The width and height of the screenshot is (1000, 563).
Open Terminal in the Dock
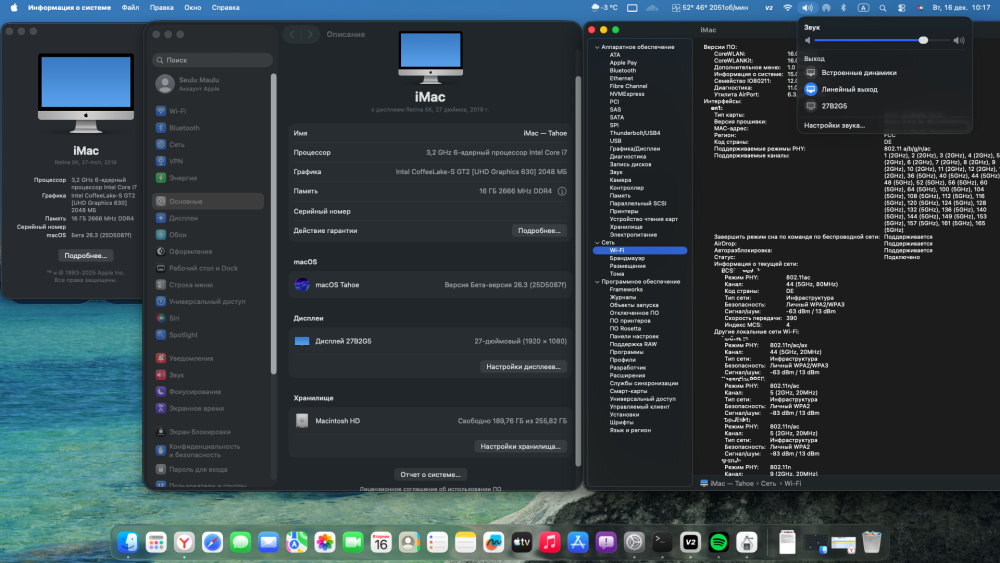click(662, 543)
